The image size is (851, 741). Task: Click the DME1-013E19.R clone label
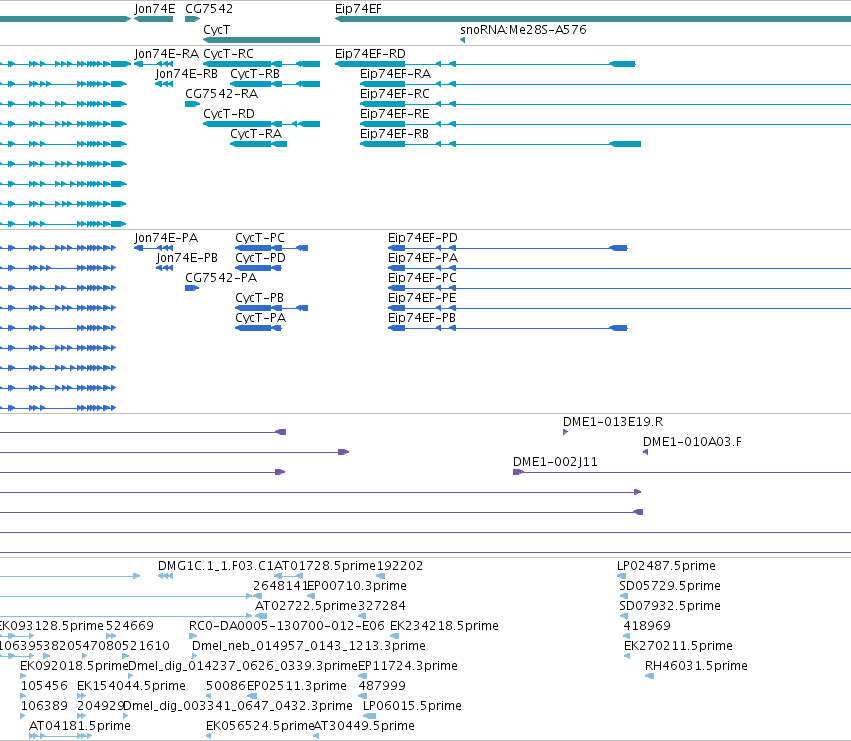tap(613, 422)
